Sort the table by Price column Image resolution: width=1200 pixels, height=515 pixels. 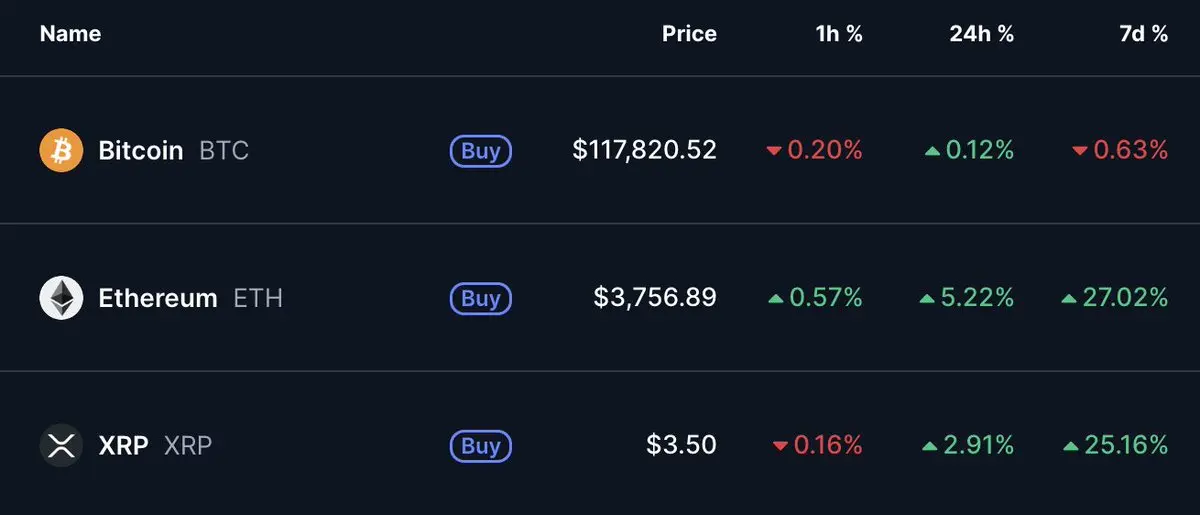point(689,33)
